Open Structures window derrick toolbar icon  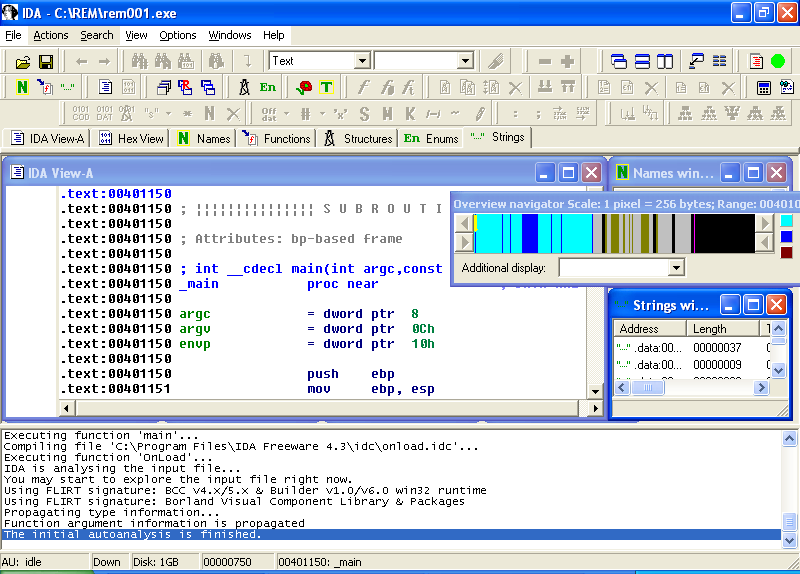click(x=244, y=87)
